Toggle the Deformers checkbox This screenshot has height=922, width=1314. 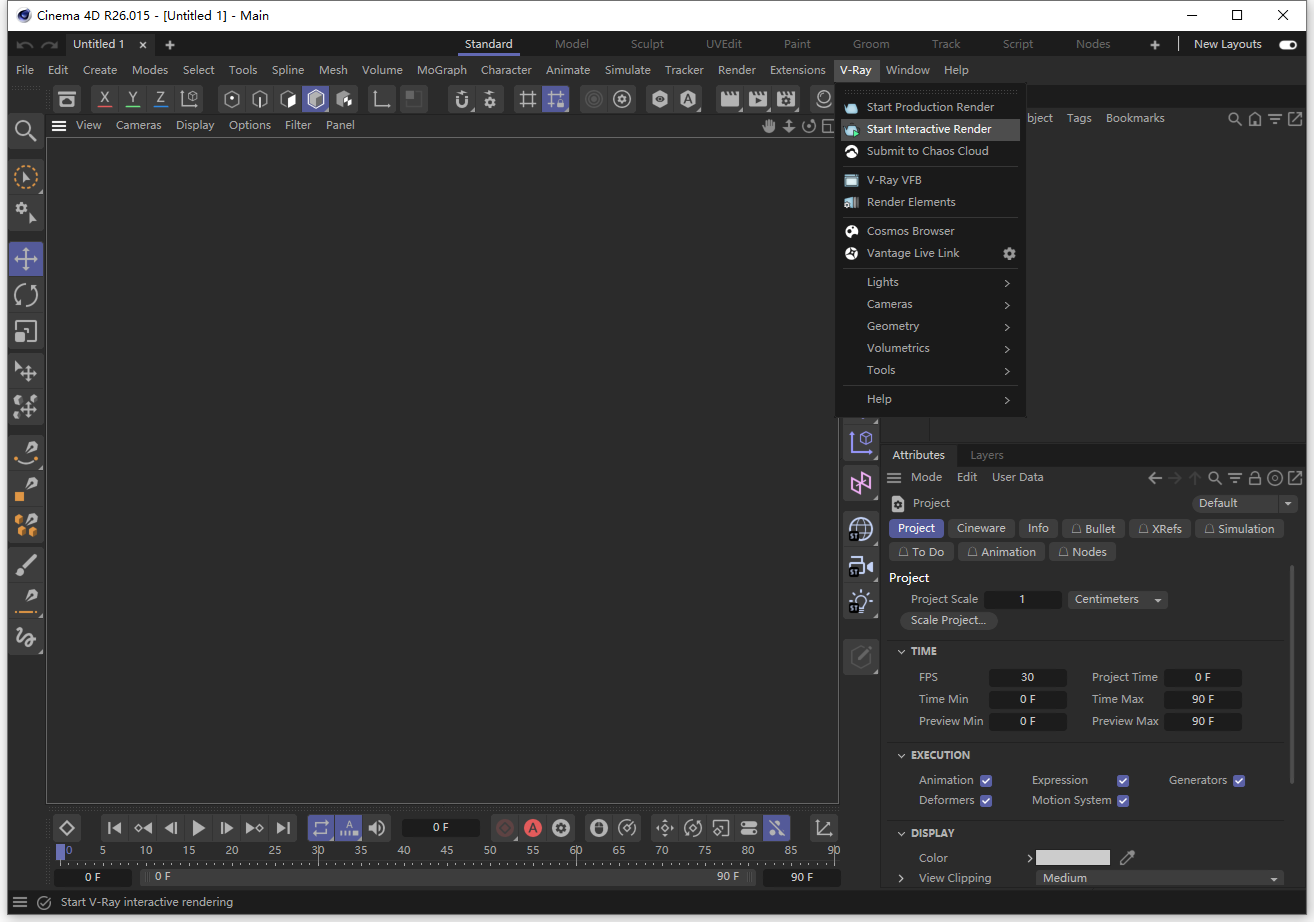coord(986,801)
